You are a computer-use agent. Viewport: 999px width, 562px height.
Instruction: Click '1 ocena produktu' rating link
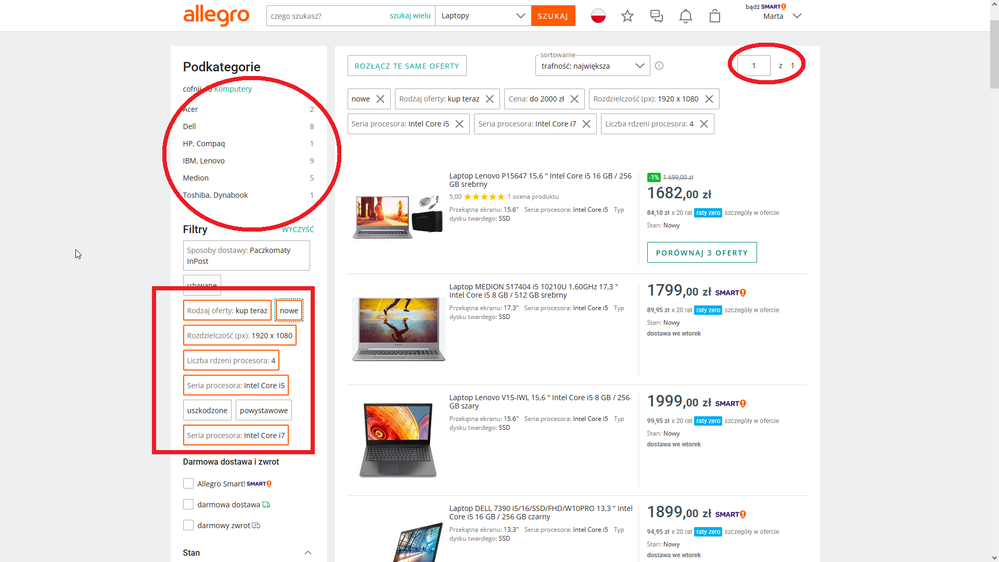click(x=533, y=197)
